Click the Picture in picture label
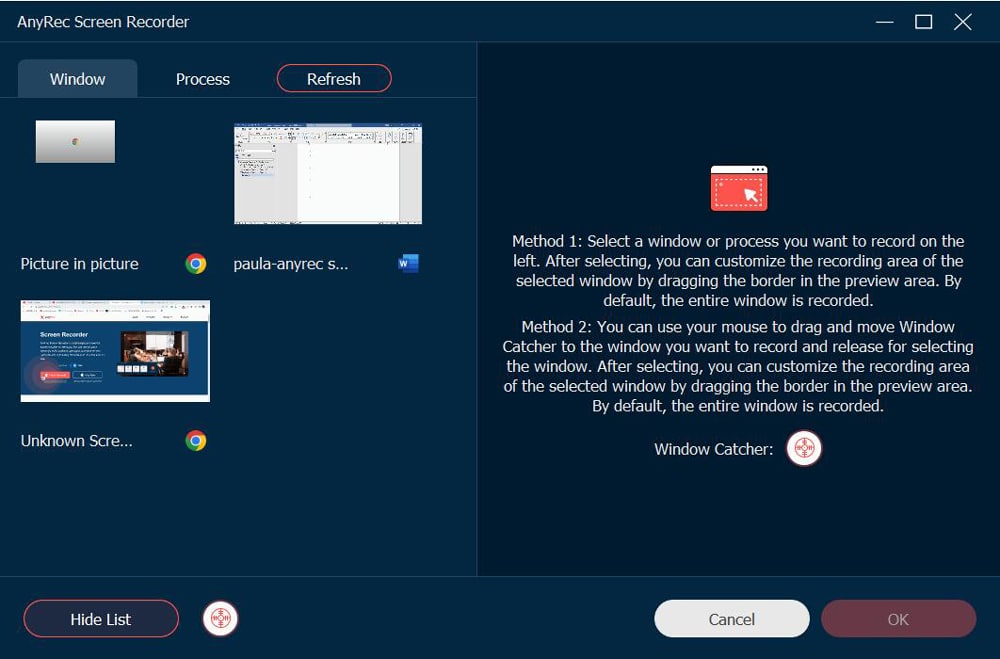This screenshot has height=659, width=1000. coord(79,263)
